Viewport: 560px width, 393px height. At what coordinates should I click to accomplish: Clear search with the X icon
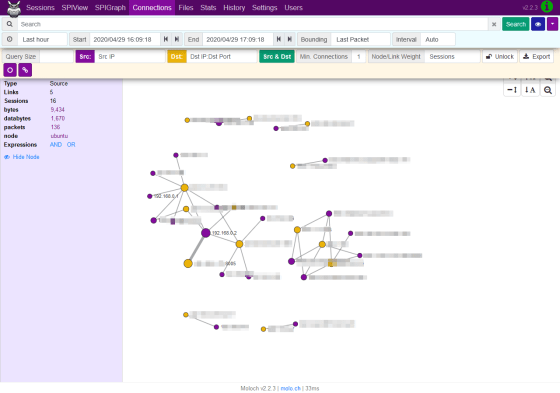click(494, 24)
